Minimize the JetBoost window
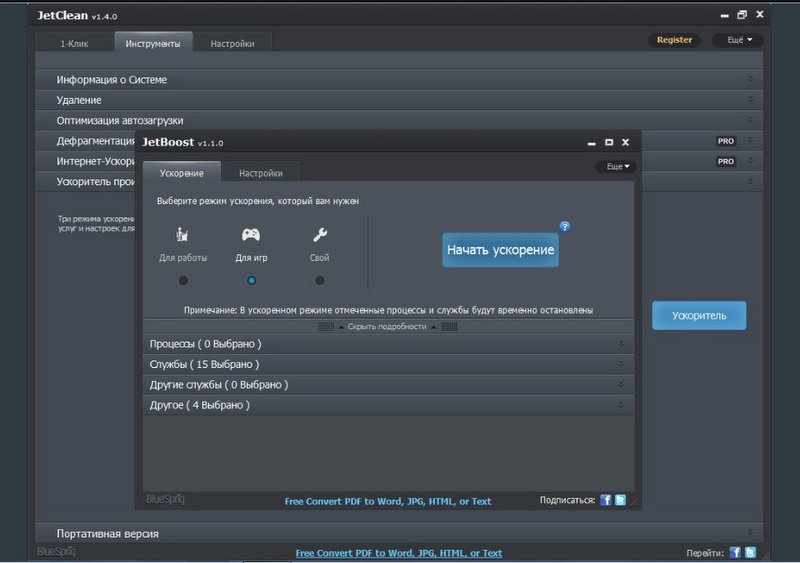This screenshot has width=800, height=563. tap(591, 143)
